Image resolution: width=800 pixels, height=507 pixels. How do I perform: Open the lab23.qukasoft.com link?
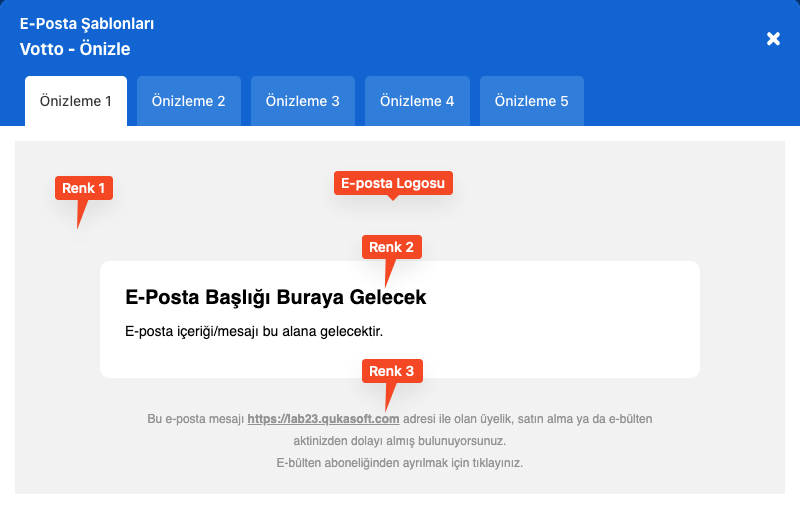tap(323, 419)
